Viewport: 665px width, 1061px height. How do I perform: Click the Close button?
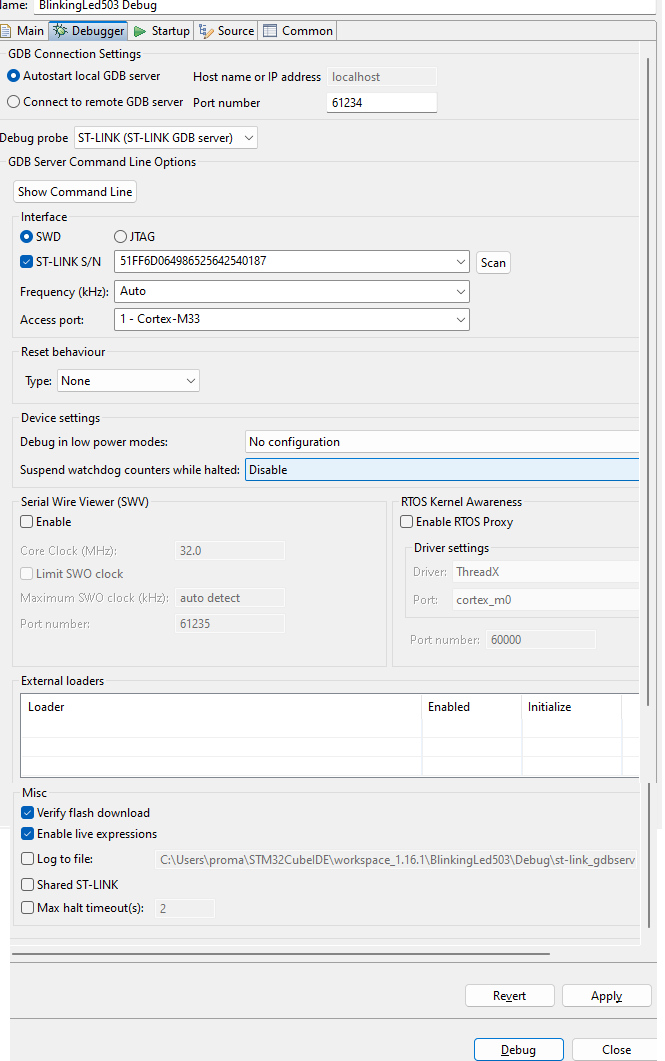616,1049
